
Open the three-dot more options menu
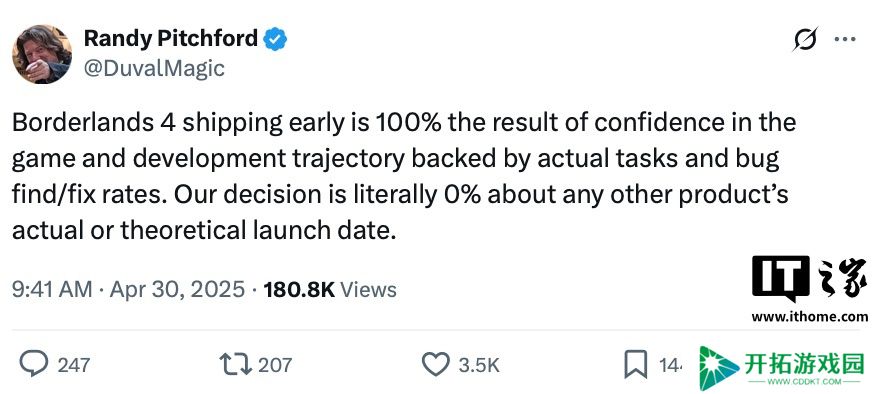point(845,39)
